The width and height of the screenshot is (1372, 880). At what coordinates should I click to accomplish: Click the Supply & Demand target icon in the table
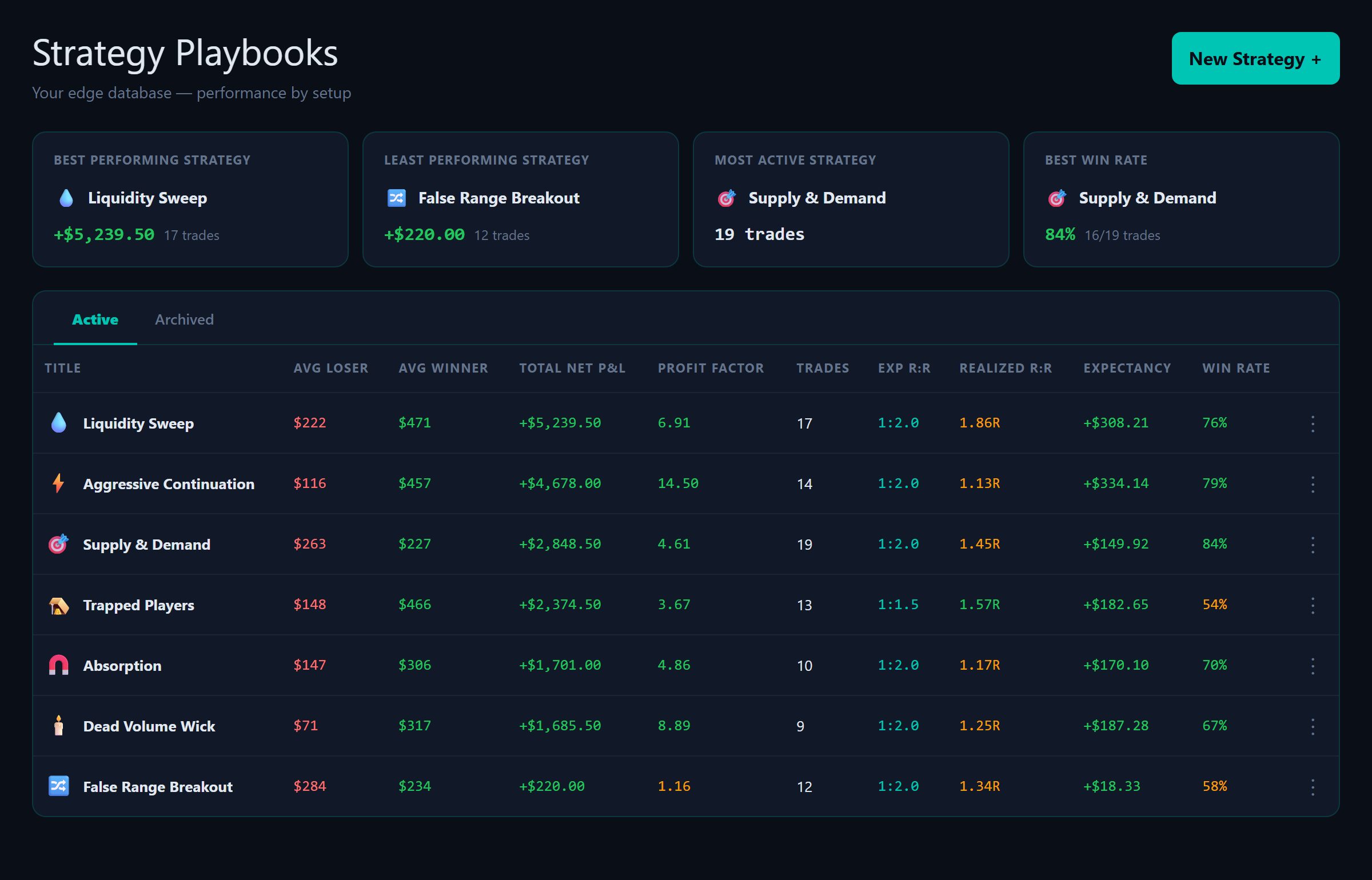coord(58,544)
